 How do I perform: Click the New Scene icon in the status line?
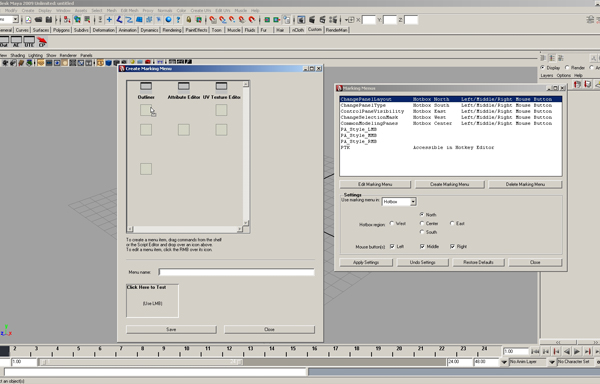(x=28, y=20)
